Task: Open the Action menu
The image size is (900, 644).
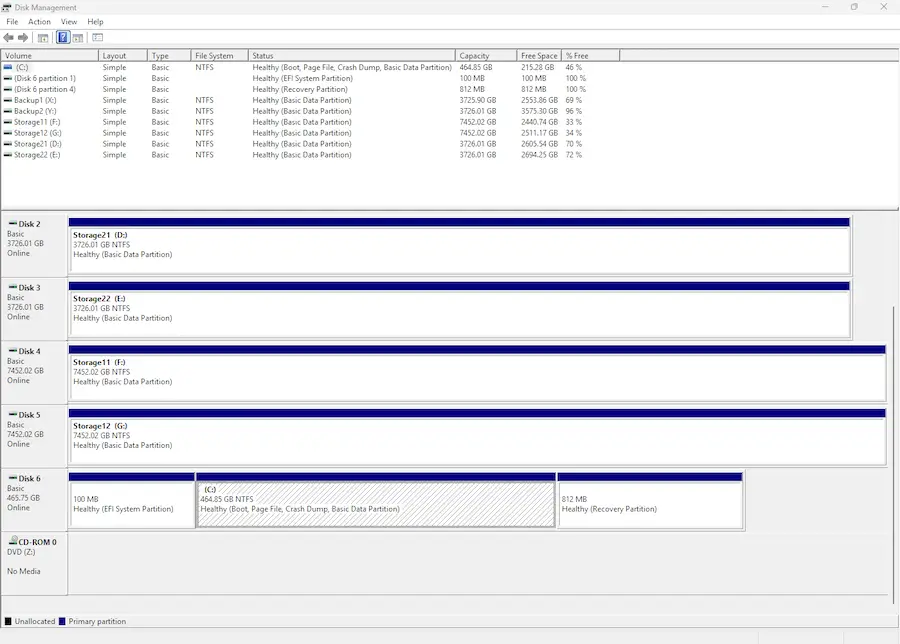Action: point(39,22)
